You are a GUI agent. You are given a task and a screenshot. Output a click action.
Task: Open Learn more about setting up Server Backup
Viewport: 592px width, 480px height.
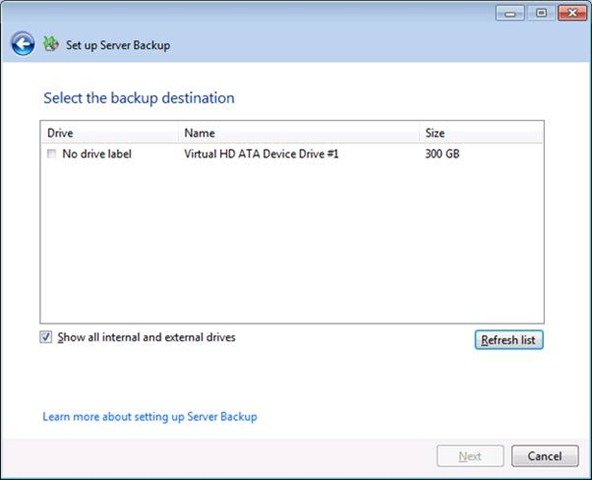(150, 417)
